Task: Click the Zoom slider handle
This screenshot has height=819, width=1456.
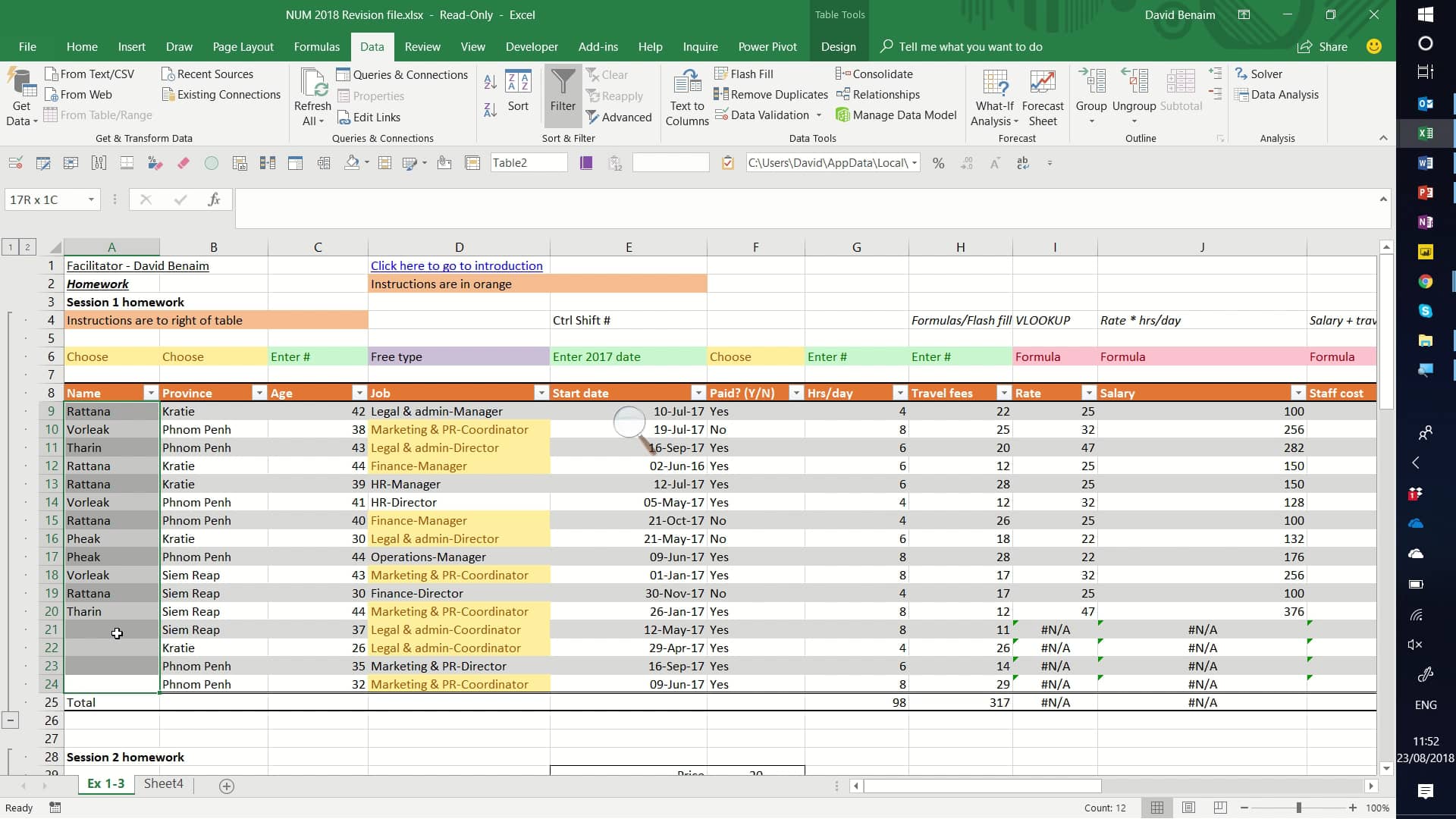Action: click(1298, 808)
